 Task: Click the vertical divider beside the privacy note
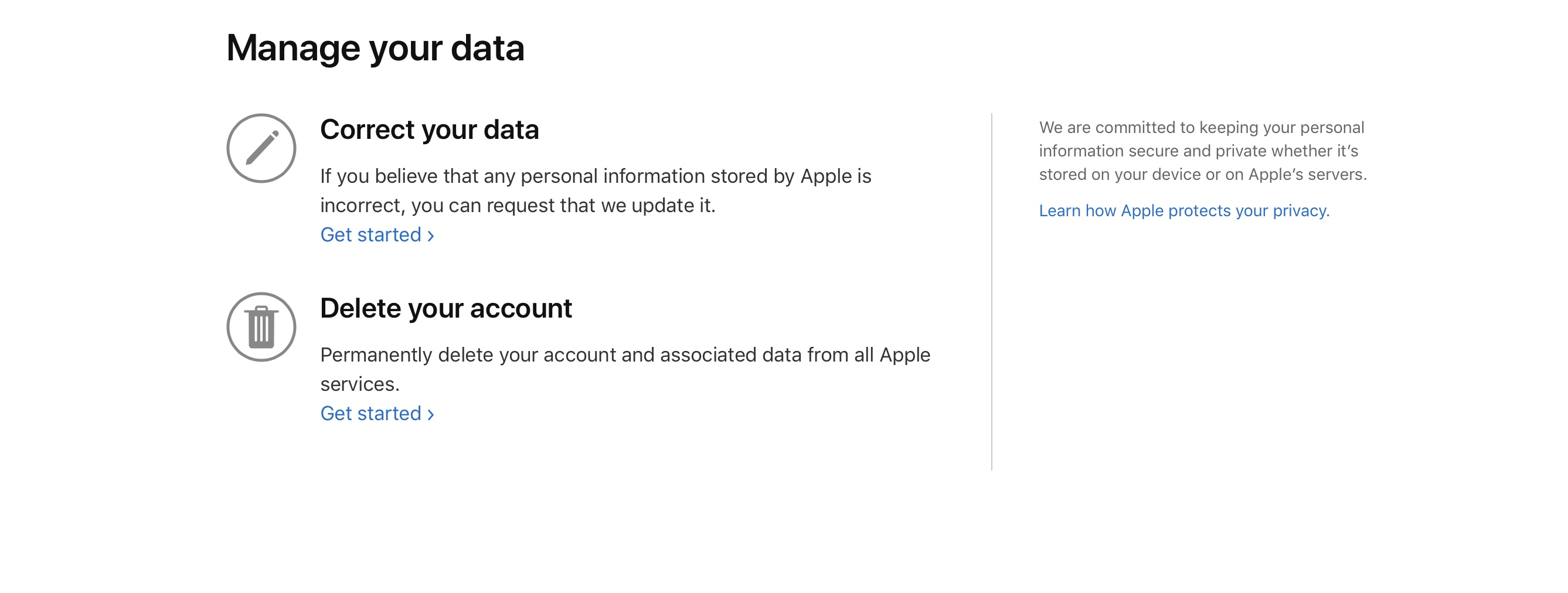coord(992,291)
